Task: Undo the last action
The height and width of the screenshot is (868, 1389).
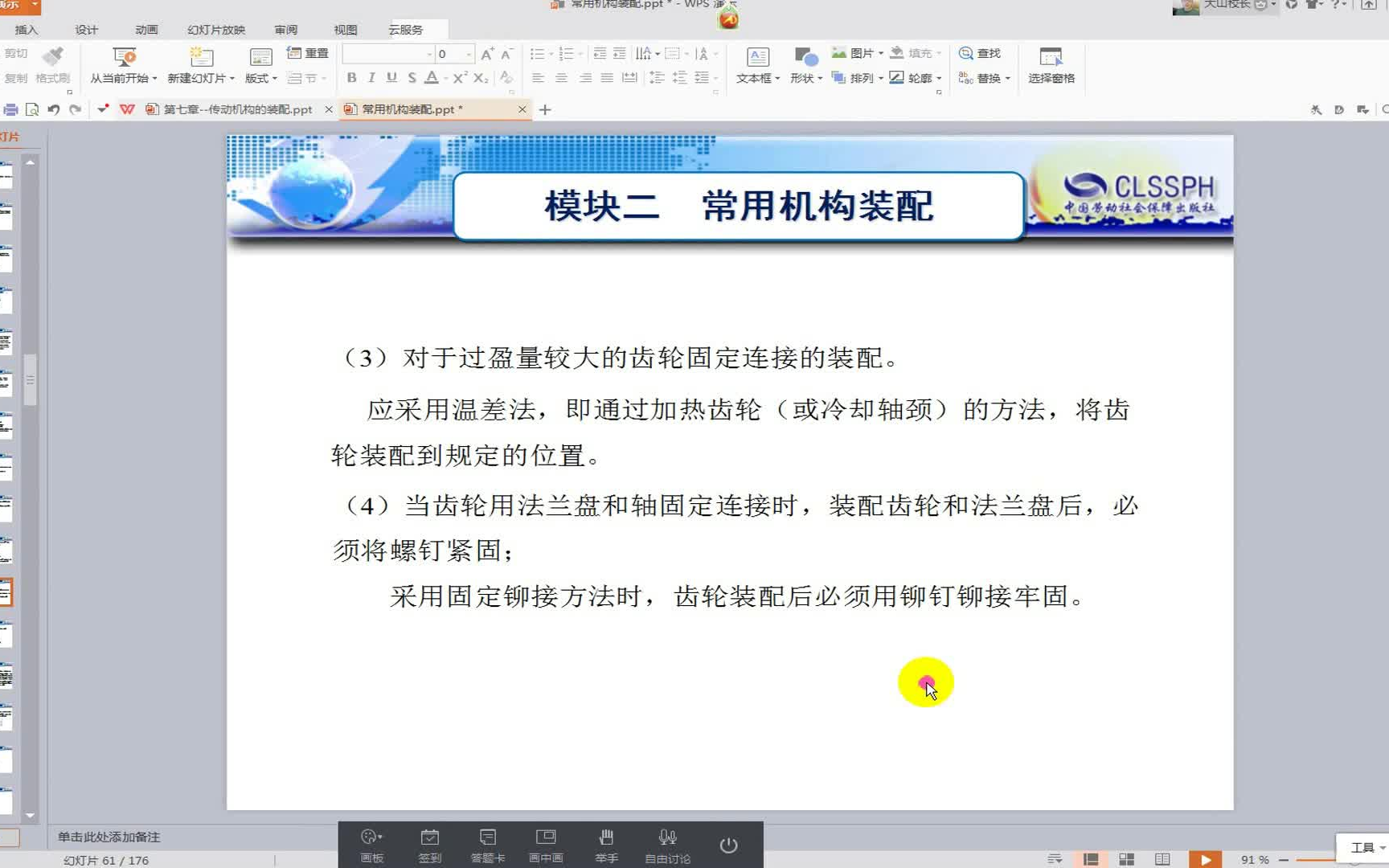Action: [54, 109]
